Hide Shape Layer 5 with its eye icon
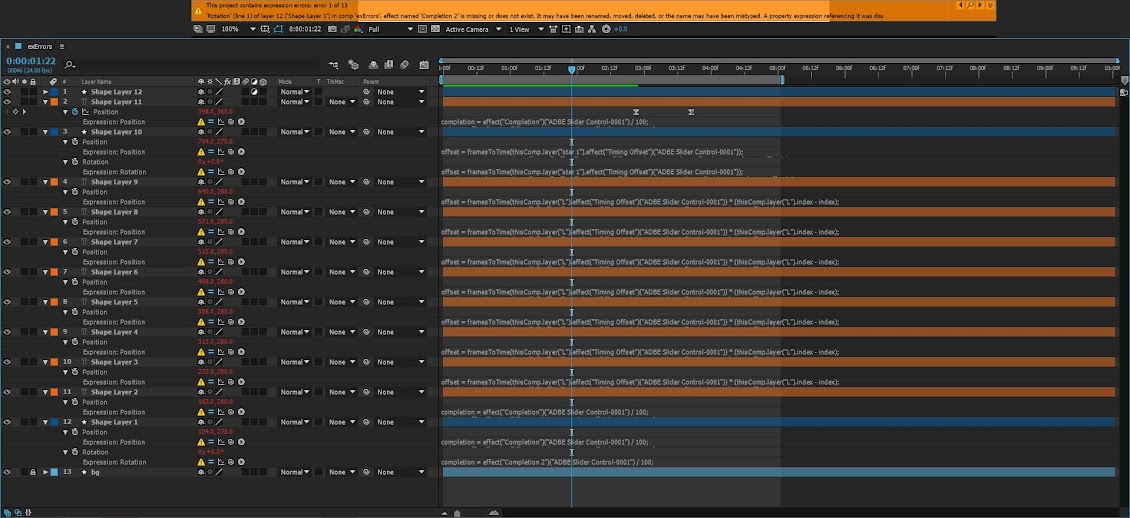The image size is (1130, 518). [x=7, y=302]
